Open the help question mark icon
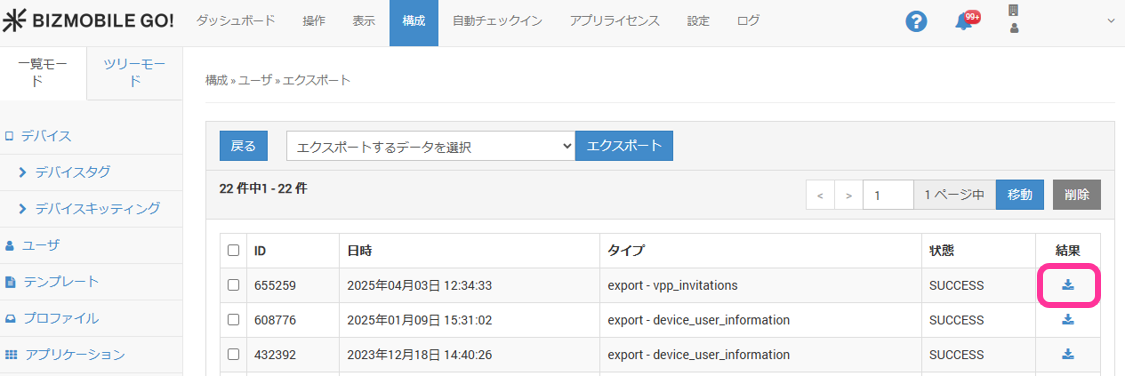The image size is (1125, 376). pyautogui.click(x=916, y=22)
